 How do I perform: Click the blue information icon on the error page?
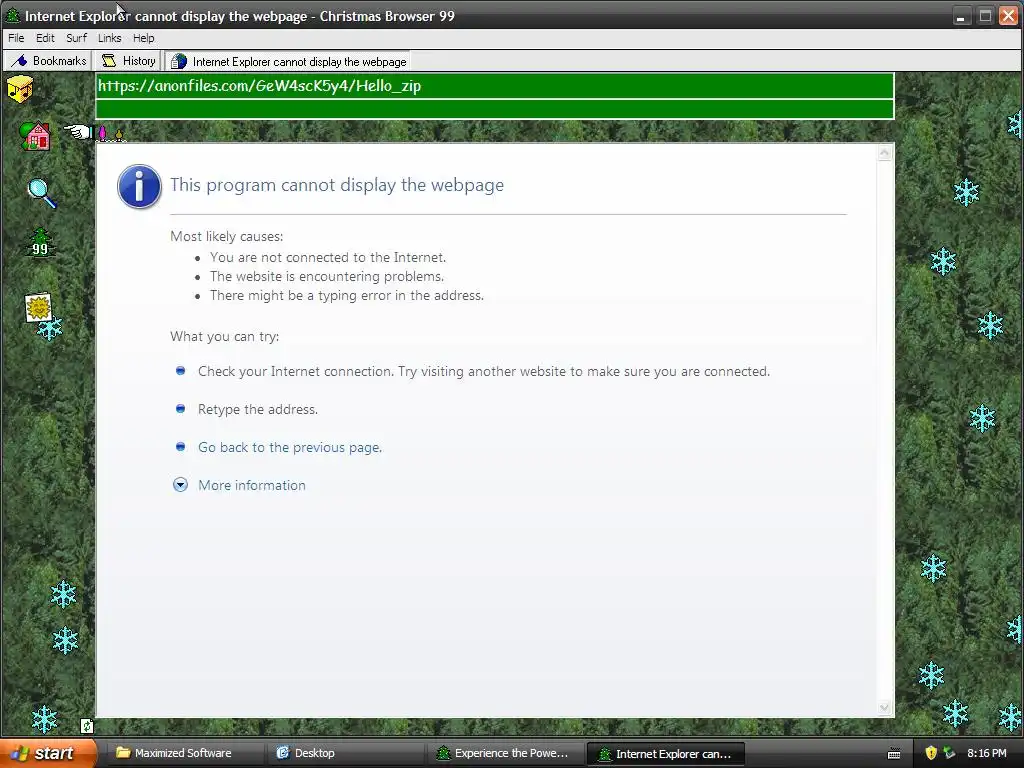click(x=139, y=187)
